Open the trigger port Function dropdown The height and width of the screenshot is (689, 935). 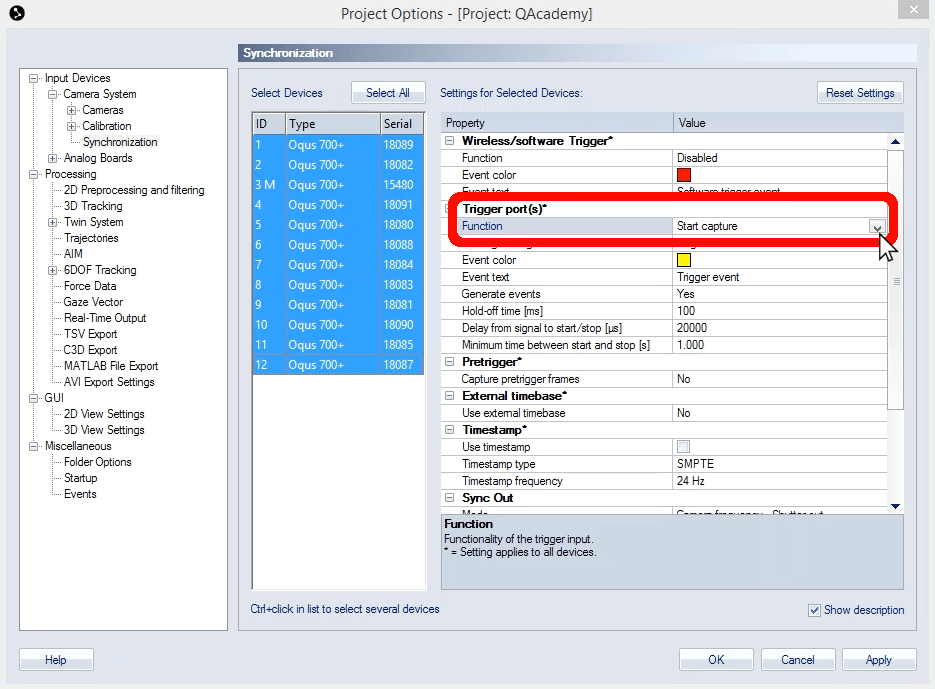coord(876,227)
